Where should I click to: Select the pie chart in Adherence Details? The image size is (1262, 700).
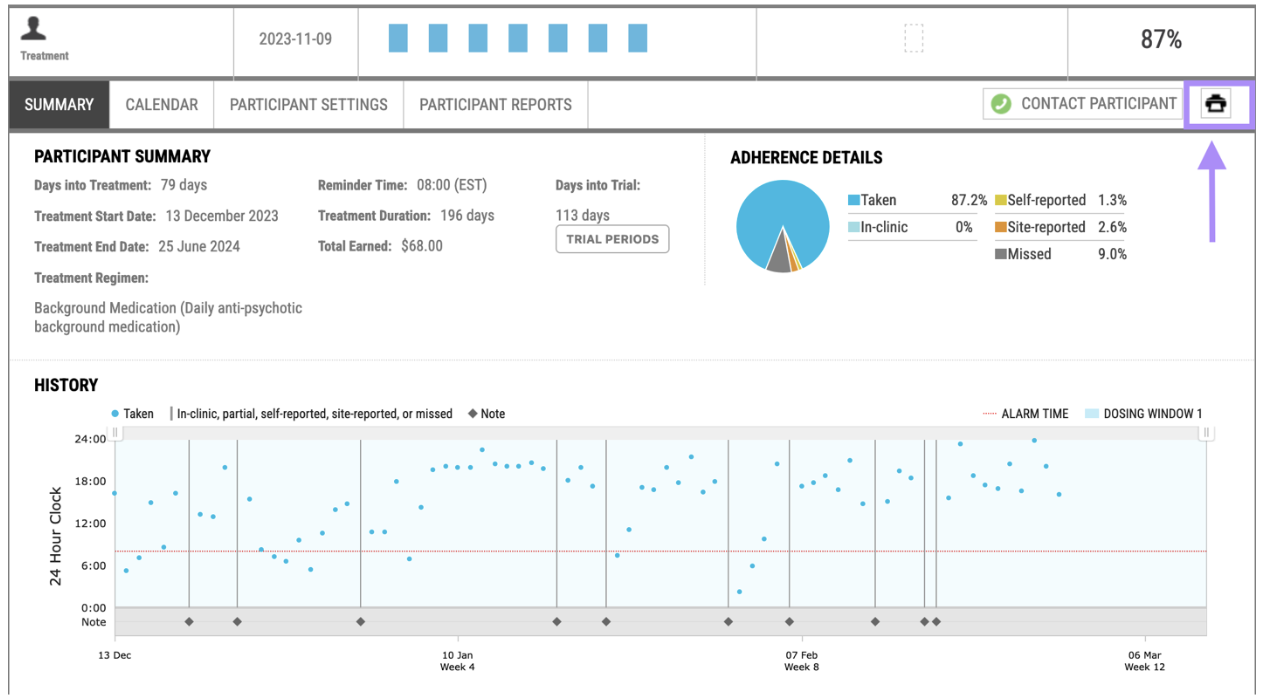[x=782, y=225]
